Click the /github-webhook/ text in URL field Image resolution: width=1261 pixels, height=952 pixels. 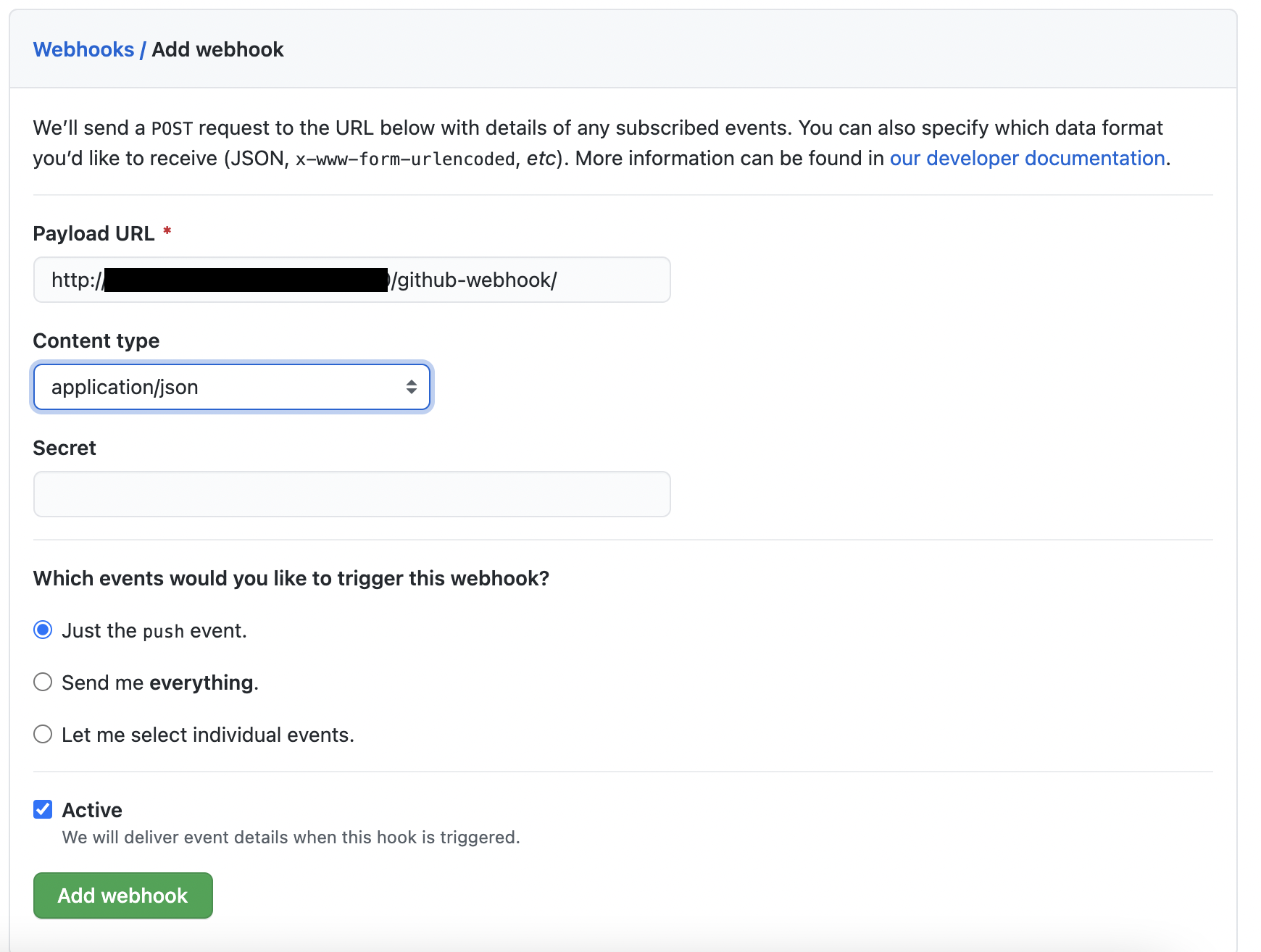474,280
